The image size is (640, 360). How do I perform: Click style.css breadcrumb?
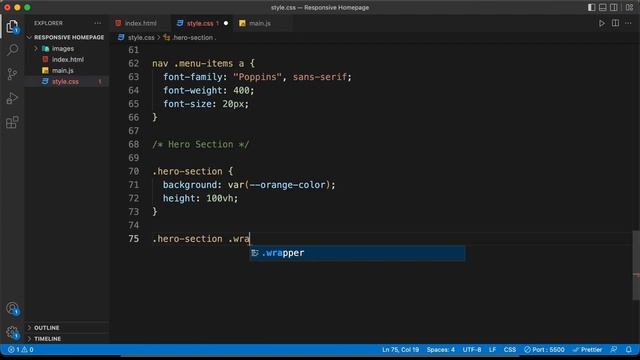click(141, 38)
